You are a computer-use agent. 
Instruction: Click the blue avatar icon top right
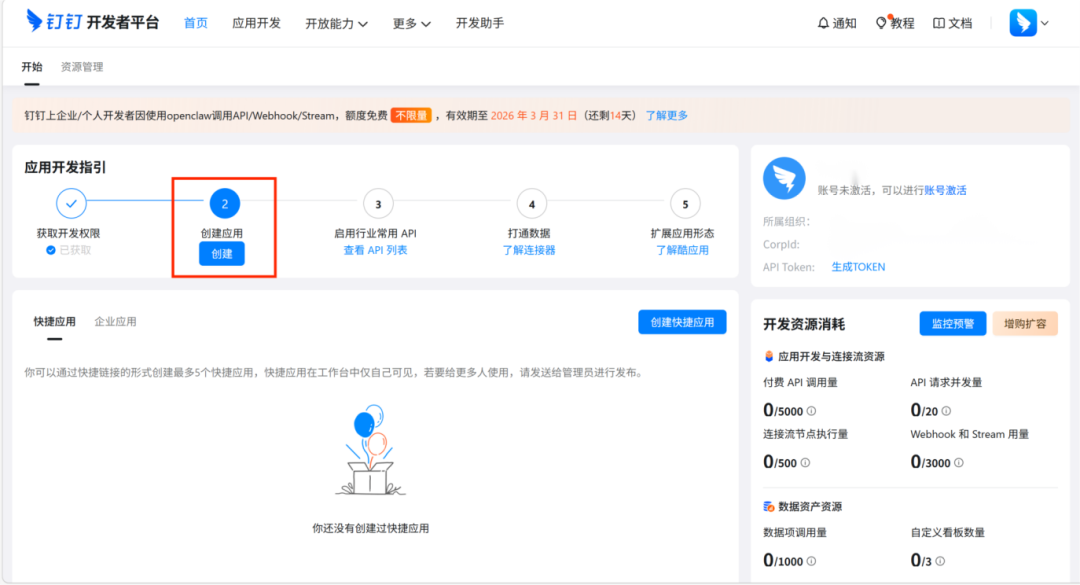[x=1022, y=22]
